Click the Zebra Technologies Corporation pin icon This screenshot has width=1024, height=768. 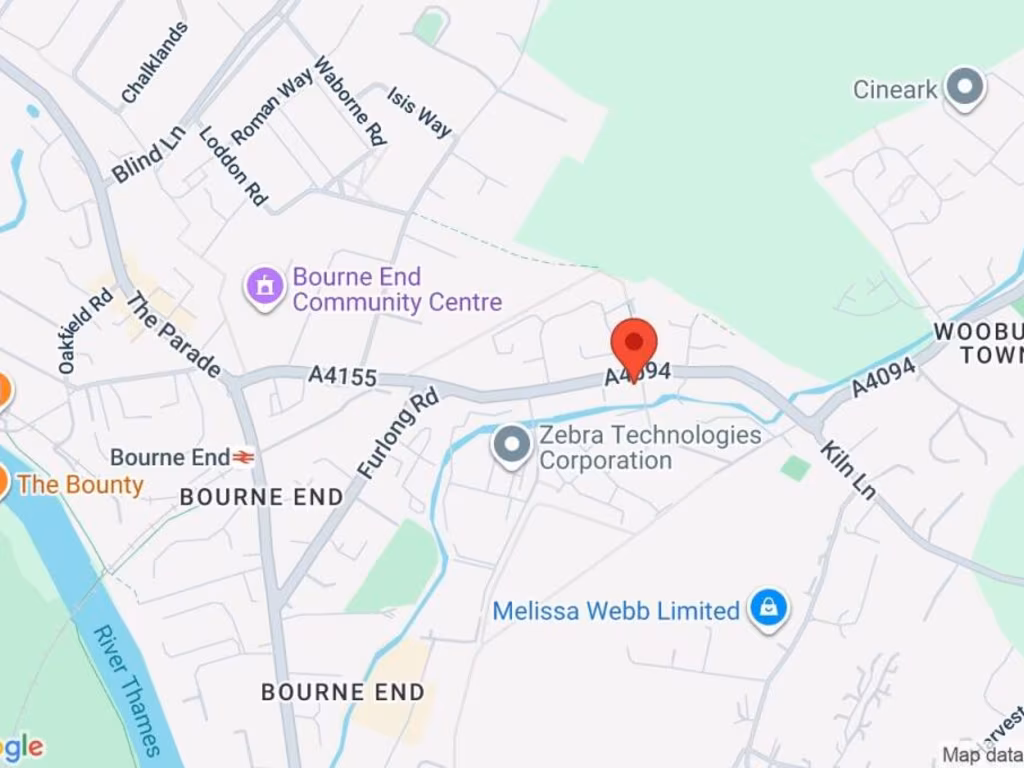[x=513, y=447]
